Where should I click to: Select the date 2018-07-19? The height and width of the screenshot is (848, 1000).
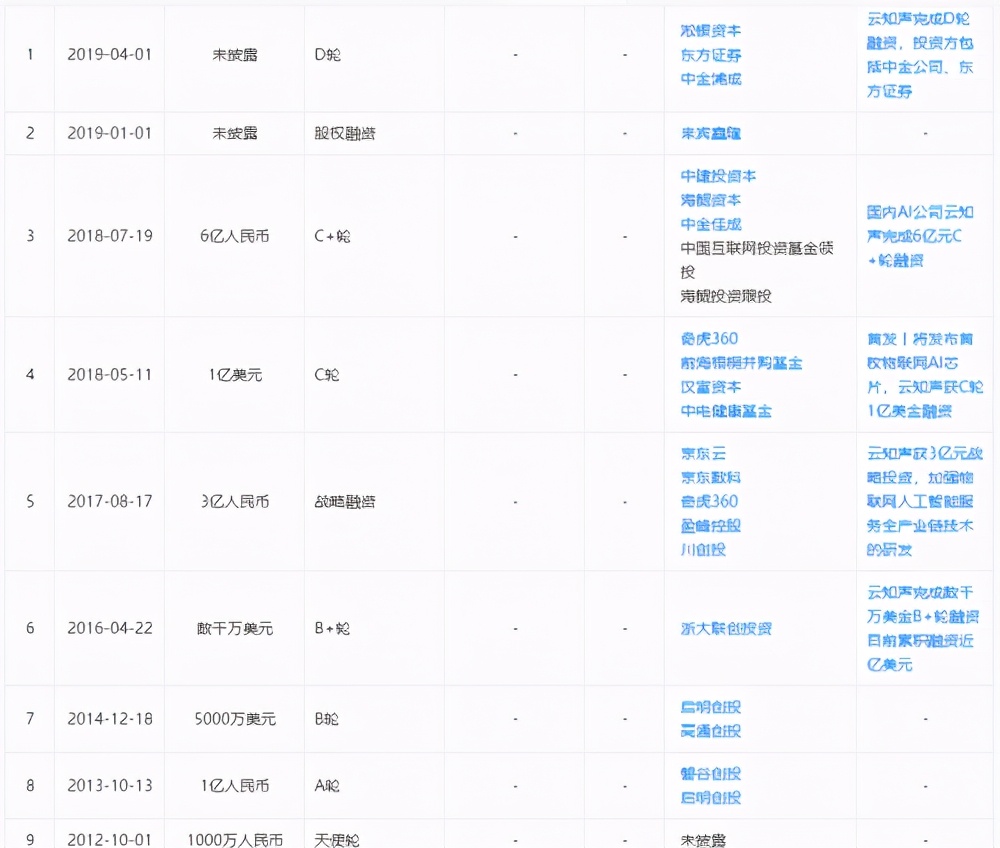pyautogui.click(x=110, y=236)
